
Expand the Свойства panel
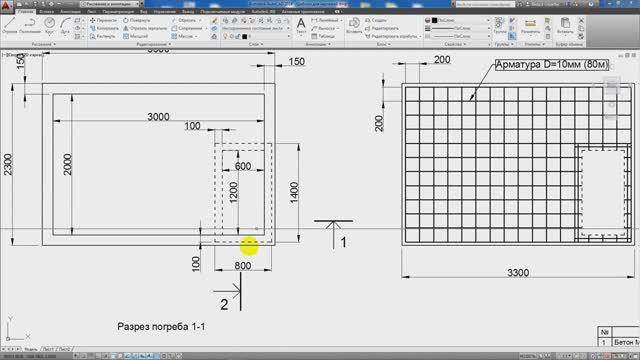tap(455, 44)
